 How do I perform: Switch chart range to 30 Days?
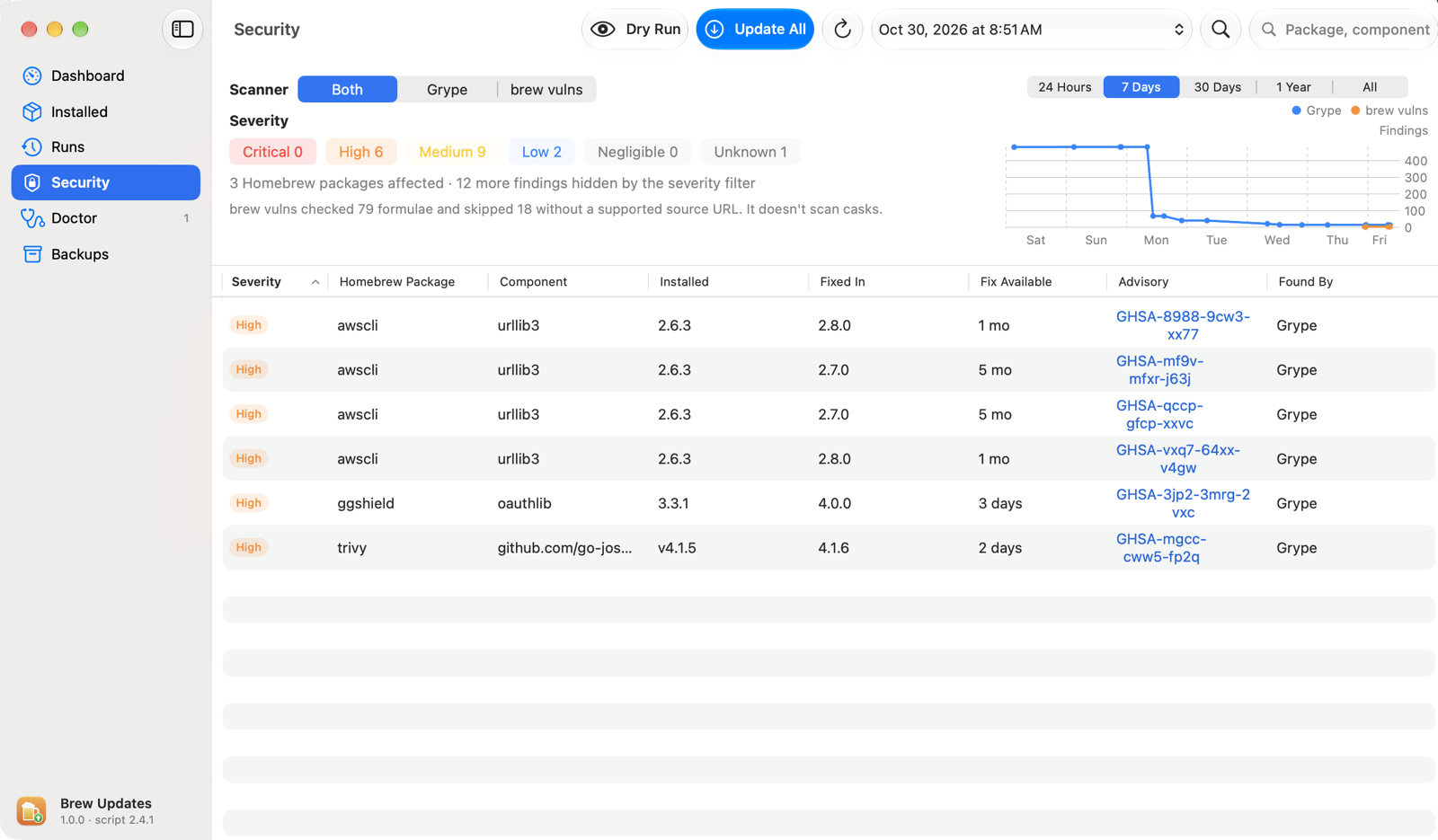[1217, 87]
